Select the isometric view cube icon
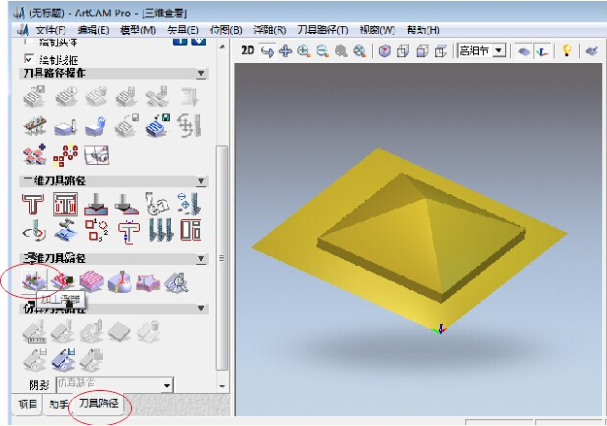This screenshot has width=607, height=426. [384, 51]
